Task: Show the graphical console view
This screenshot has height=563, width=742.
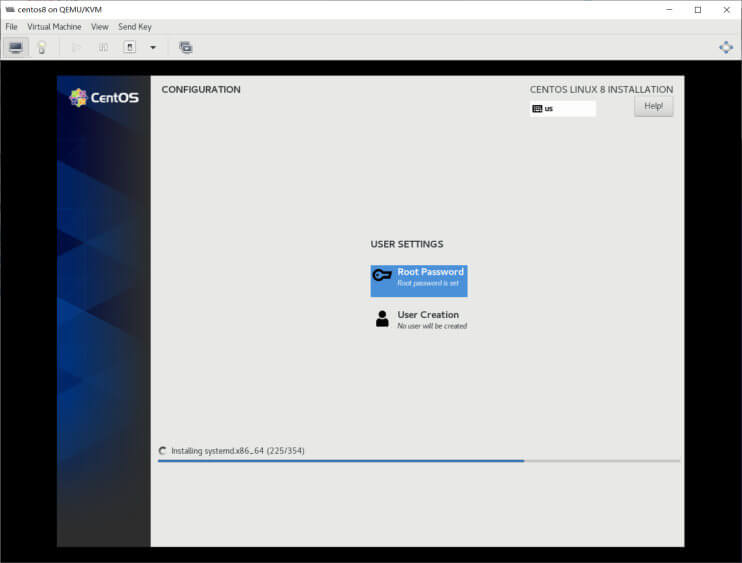Action: (x=16, y=47)
